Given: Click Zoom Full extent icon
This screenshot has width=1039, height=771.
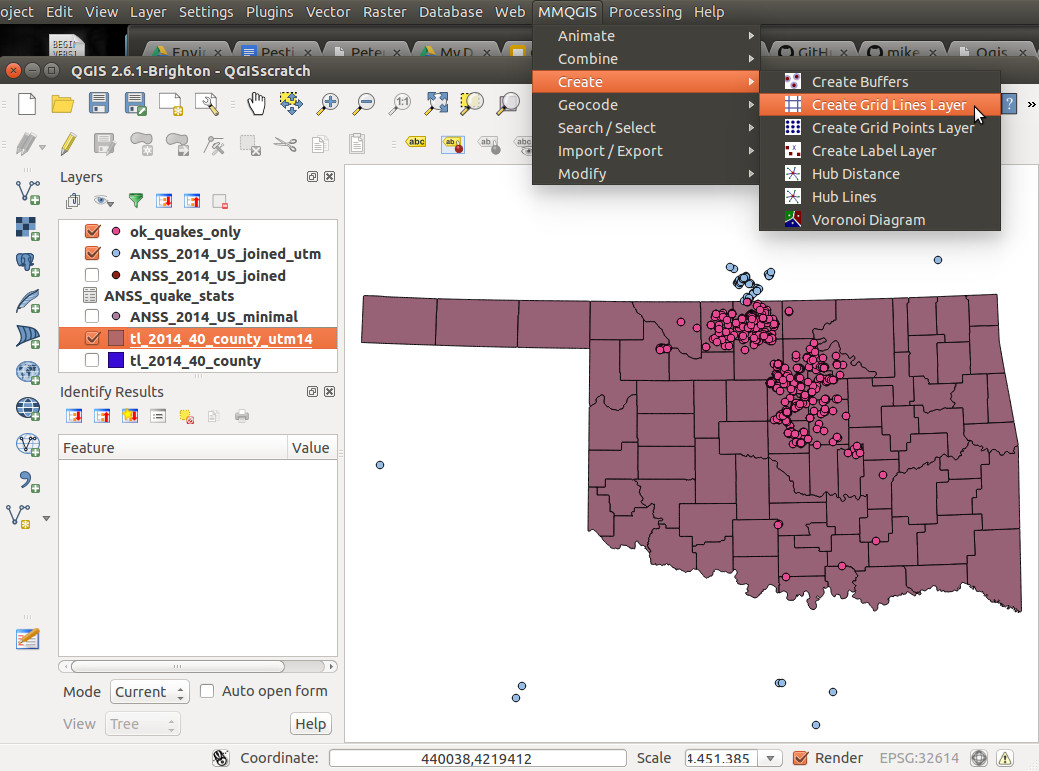Looking at the screenshot, I should pos(437,104).
